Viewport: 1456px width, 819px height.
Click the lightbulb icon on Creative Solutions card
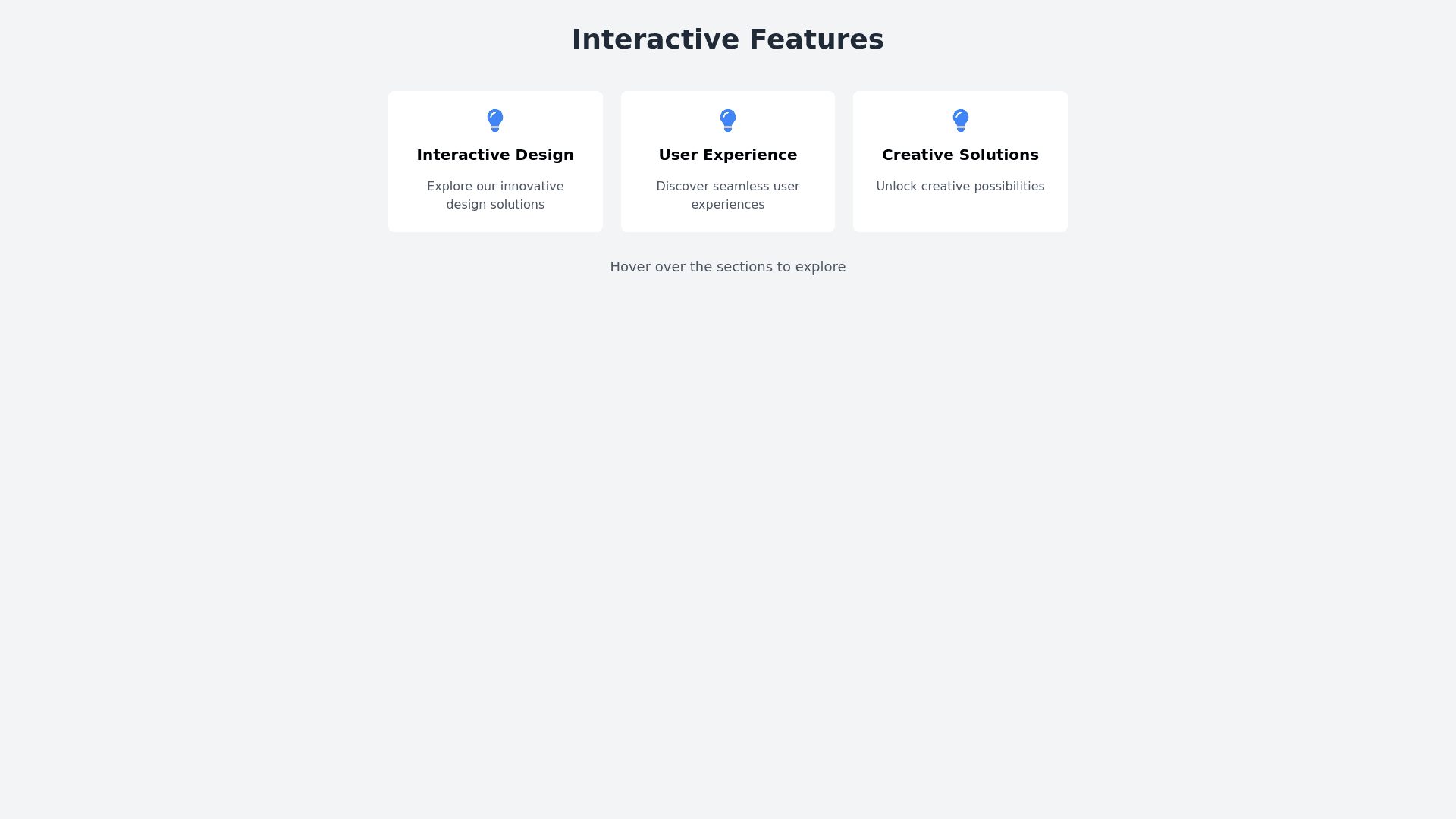point(960,121)
